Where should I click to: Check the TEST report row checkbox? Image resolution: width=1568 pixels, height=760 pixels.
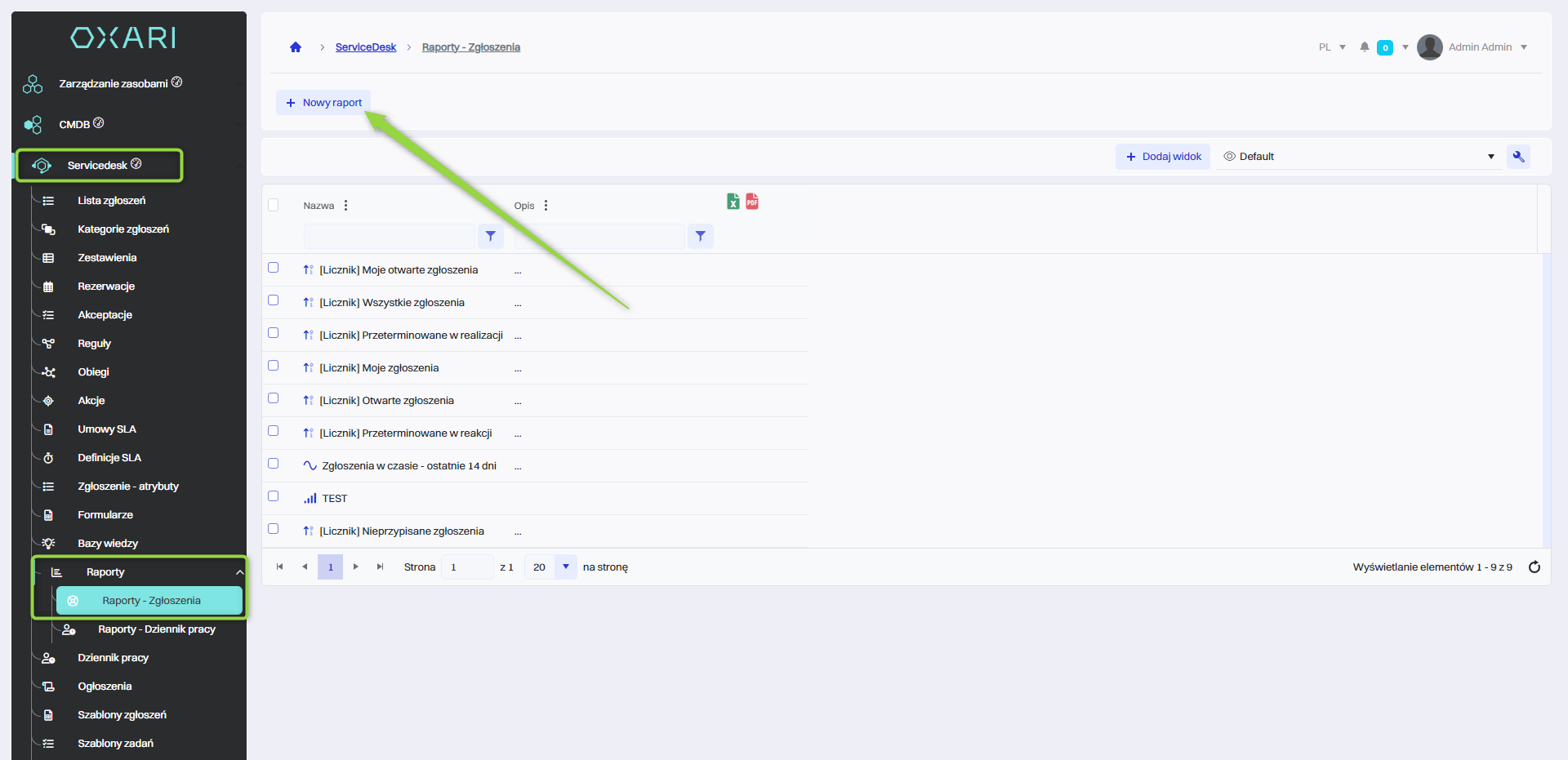[x=274, y=496]
